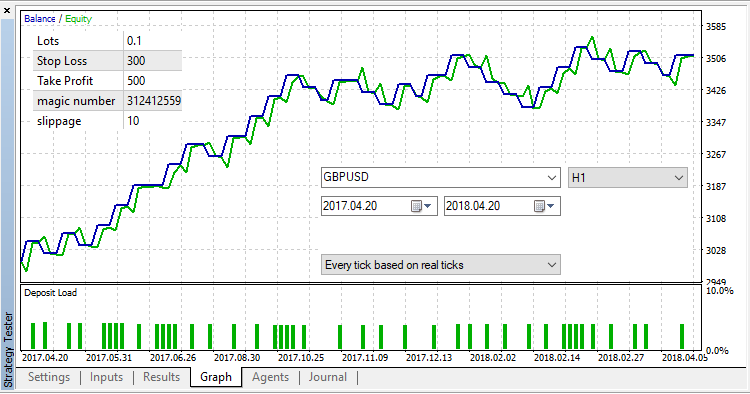Select the Stop Loss parameter label

[62, 61]
